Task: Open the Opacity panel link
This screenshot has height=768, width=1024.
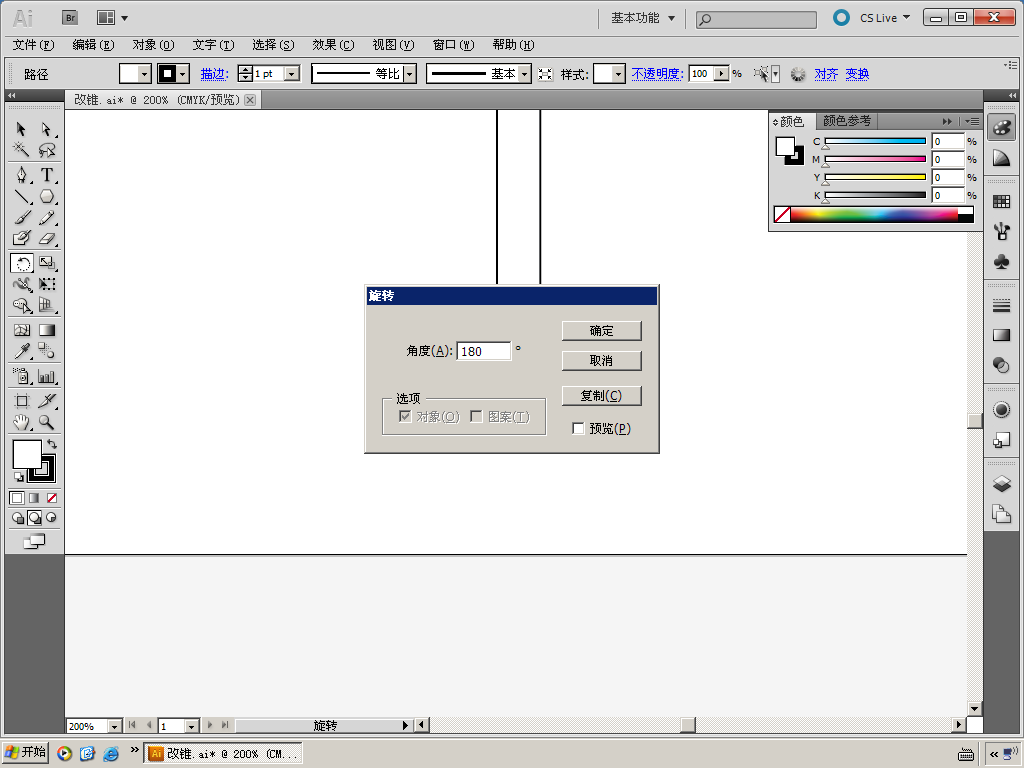Action: (657, 74)
